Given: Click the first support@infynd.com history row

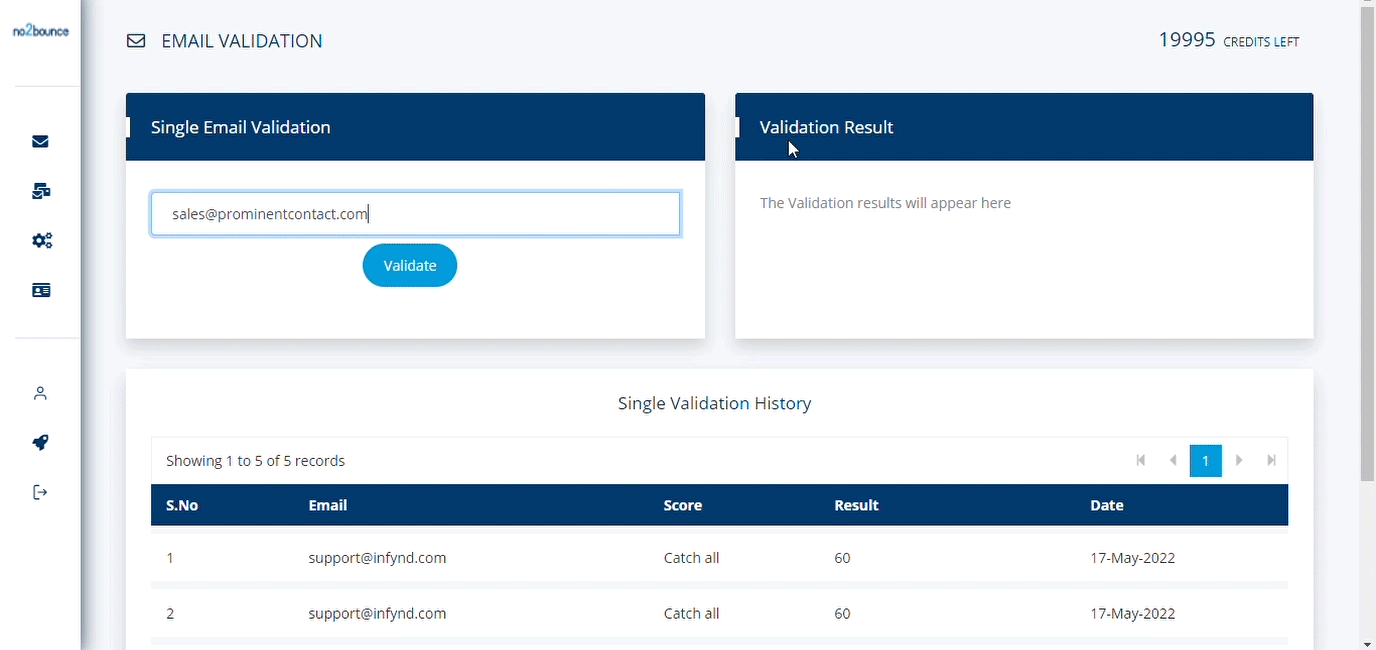Looking at the screenshot, I should [377, 558].
